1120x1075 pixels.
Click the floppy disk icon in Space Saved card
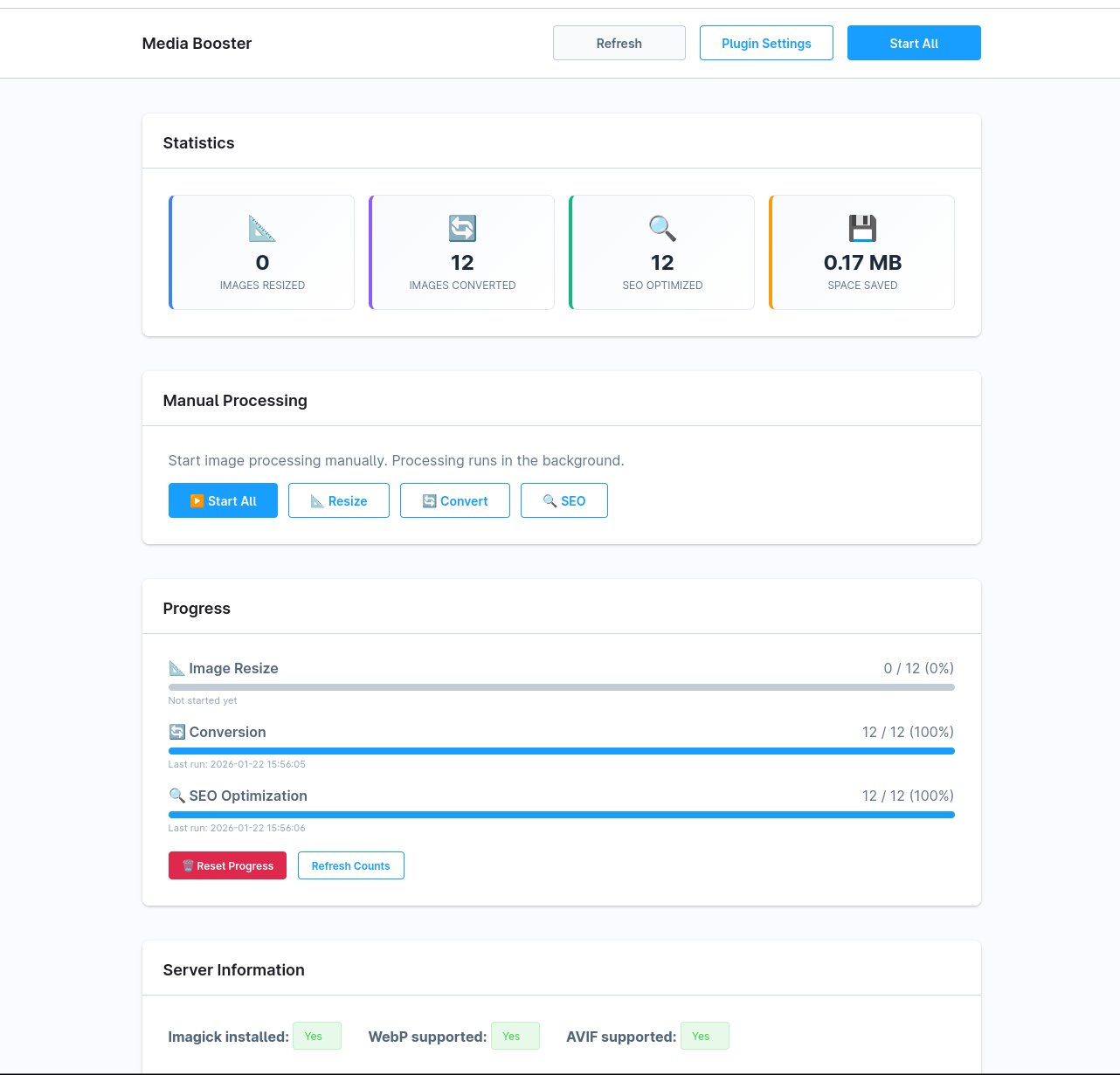862,229
